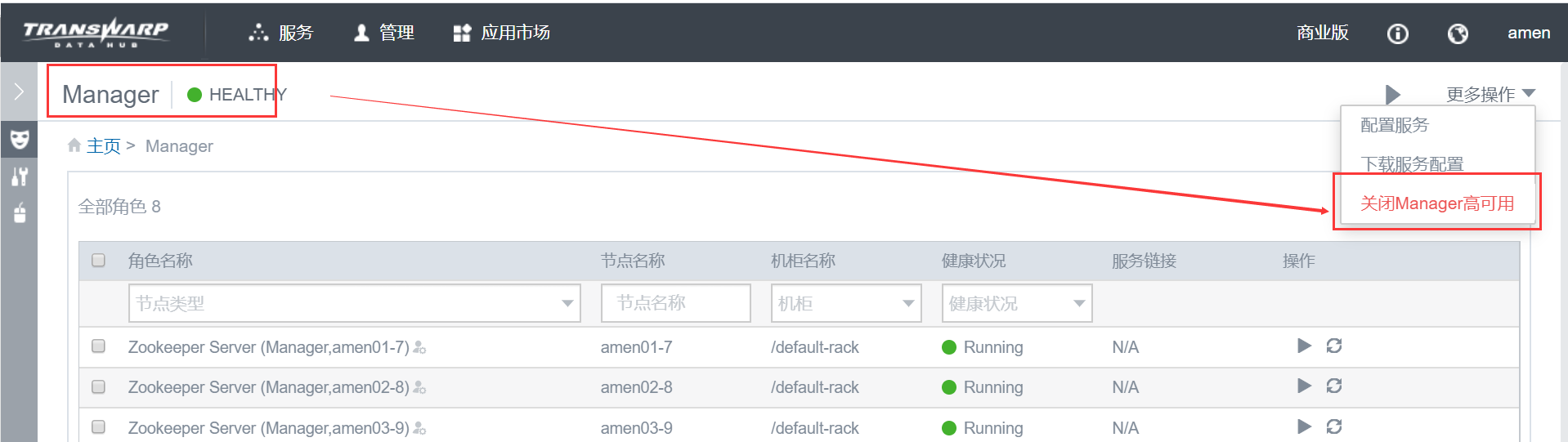Viewport: 1568px width, 442px height.
Task: Expand the left sidebar with chevron arrow
Action: click(x=19, y=92)
